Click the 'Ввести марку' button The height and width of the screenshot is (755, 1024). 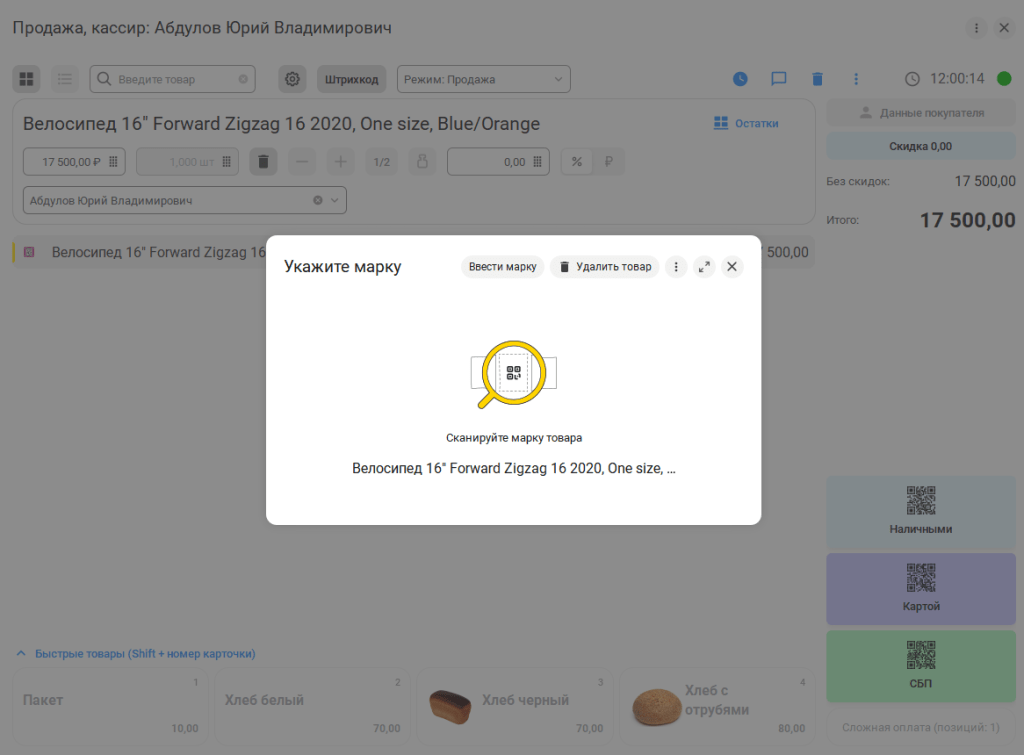click(502, 267)
